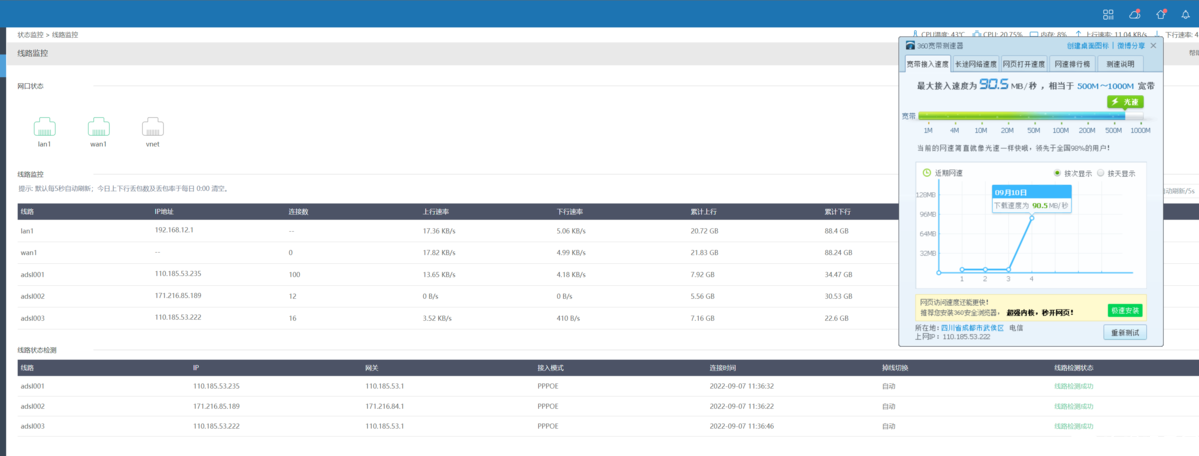This screenshot has width=1199, height=456.
Task: Click the 连接数 column header
Action: pyautogui.click(x=297, y=211)
